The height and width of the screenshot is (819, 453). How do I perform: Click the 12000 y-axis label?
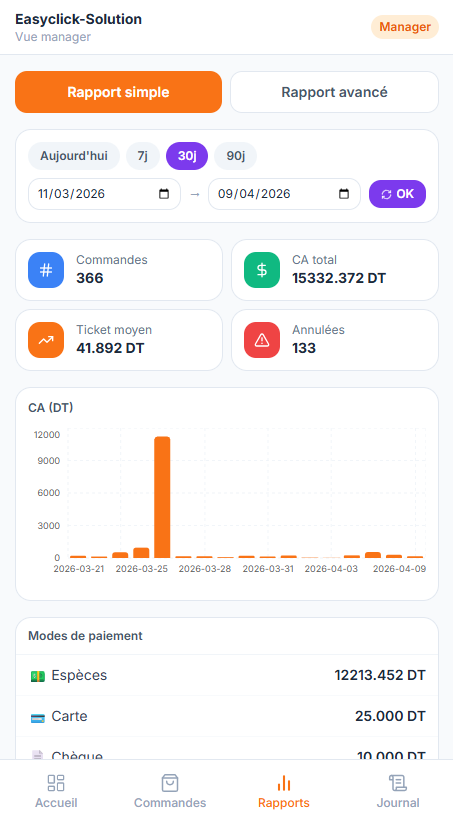[47, 435]
